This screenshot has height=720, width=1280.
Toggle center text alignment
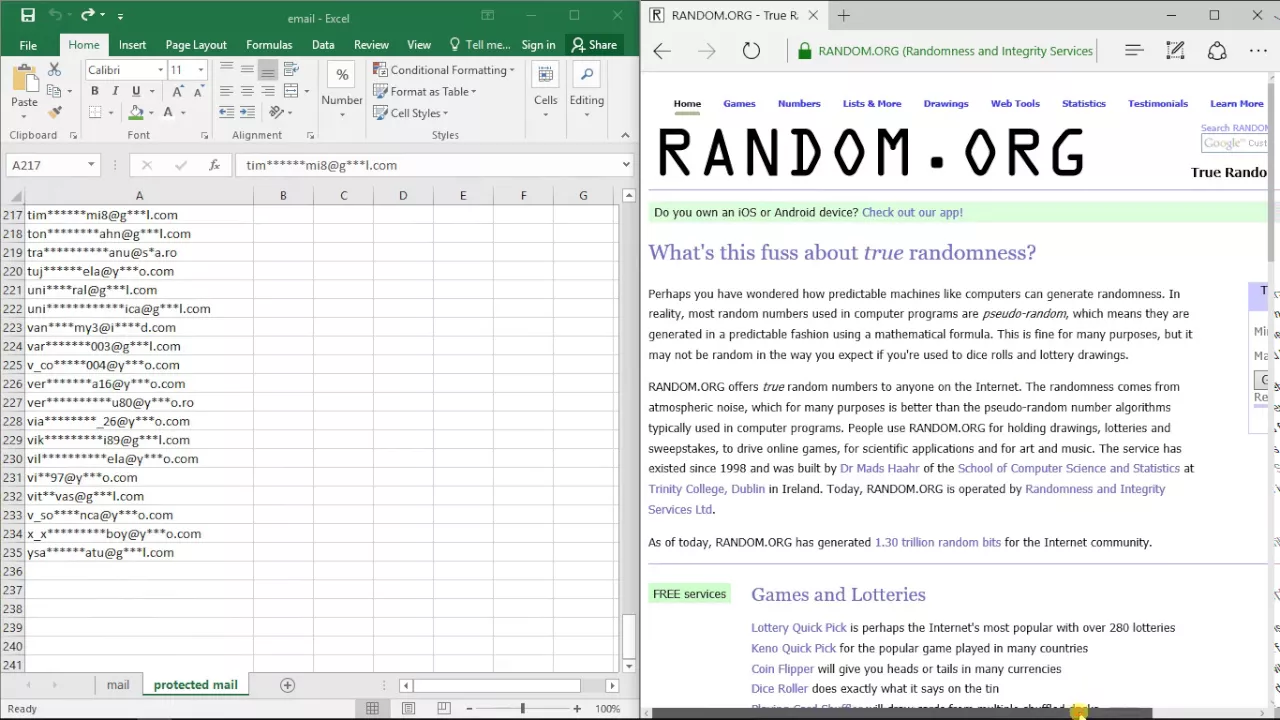247,91
